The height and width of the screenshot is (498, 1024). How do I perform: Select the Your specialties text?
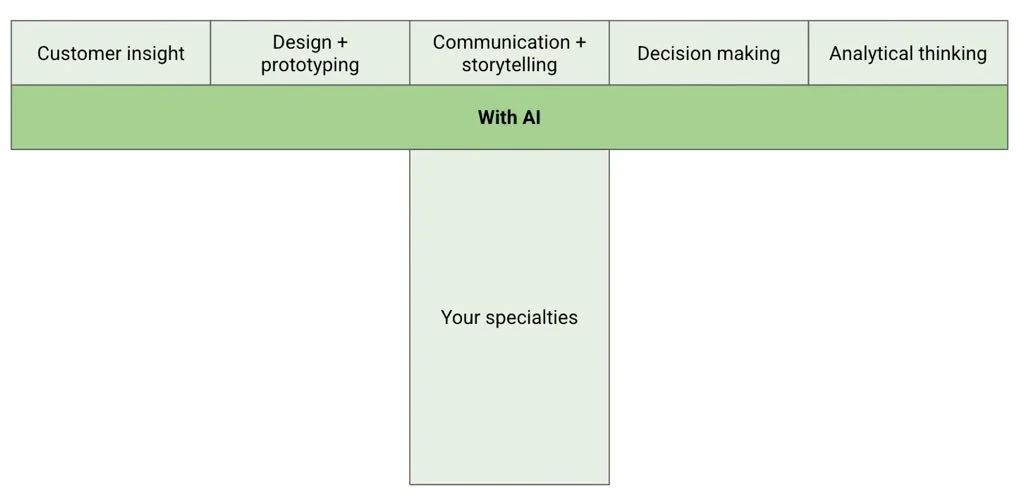[x=509, y=317]
